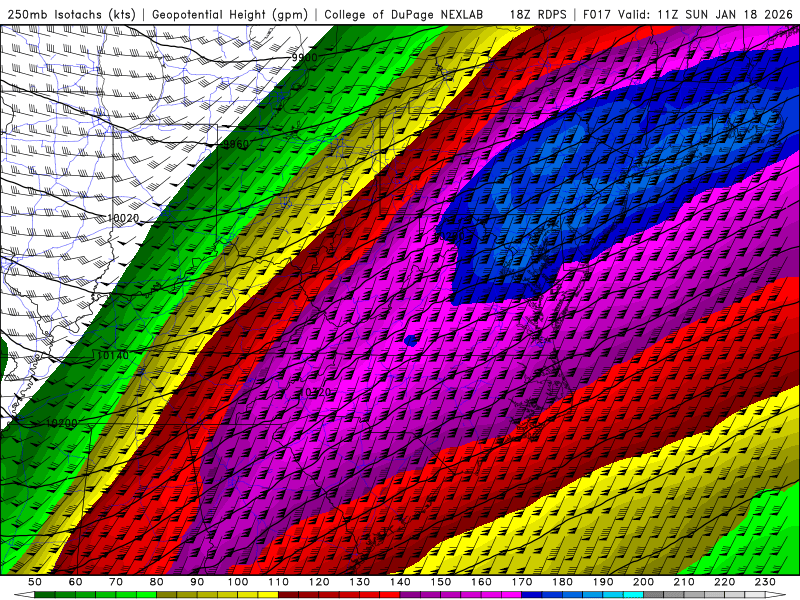This screenshot has height=600, width=800.
Task: Click the 'F017 Valid: 11Z SUN JAN 18 2026' text
Action: [687, 15]
